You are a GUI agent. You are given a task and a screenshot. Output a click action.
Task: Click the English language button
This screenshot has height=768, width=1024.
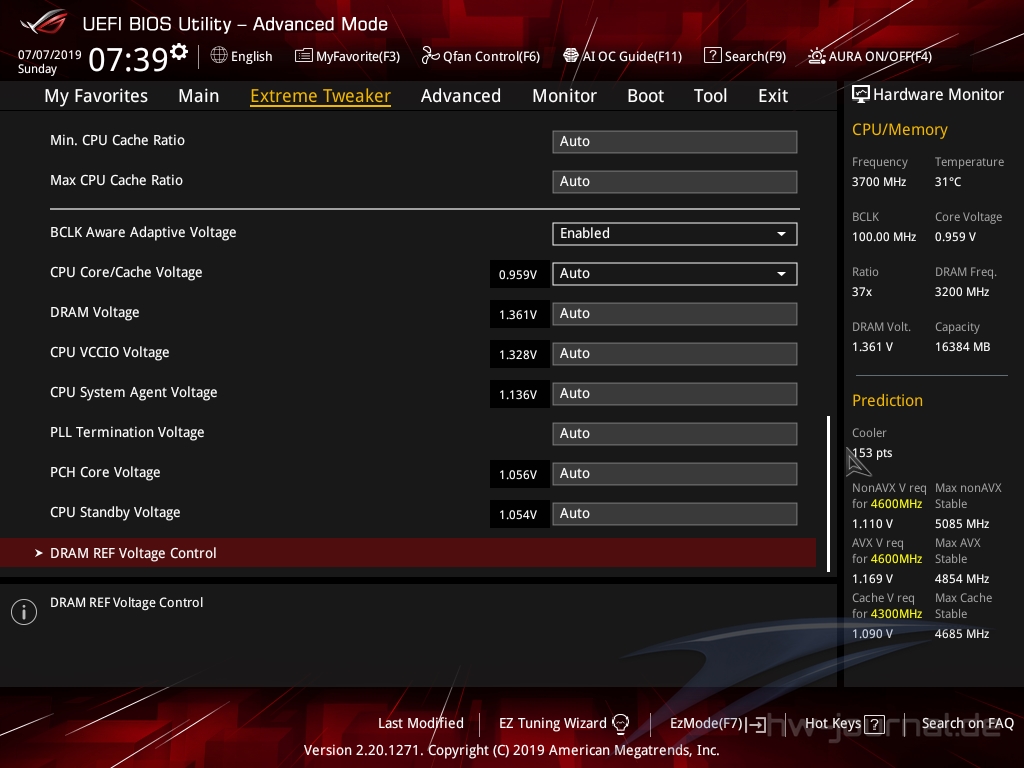(x=242, y=56)
